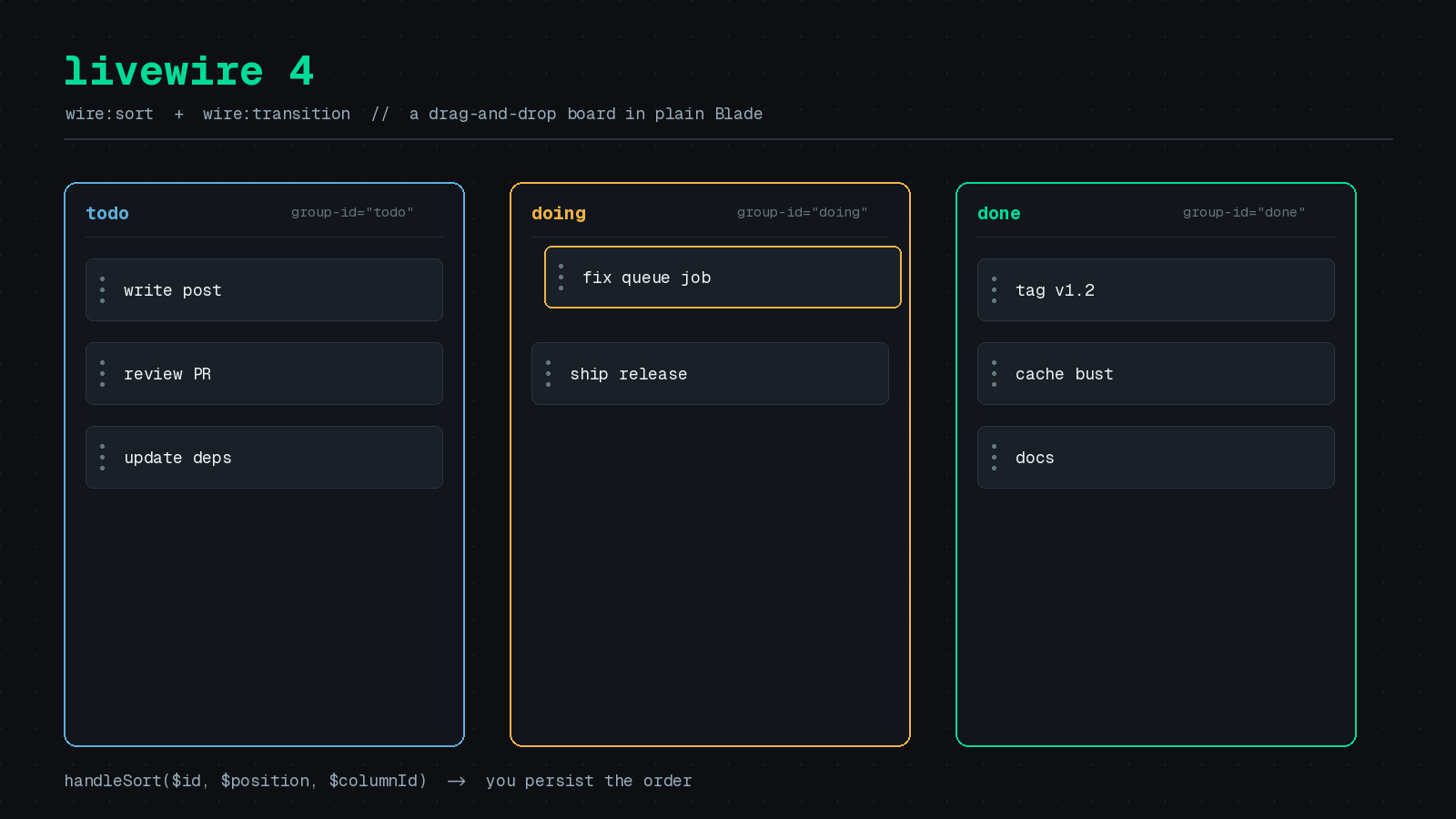Click the handleSort($id, $position, $columnId) text

pyautogui.click(x=246, y=781)
